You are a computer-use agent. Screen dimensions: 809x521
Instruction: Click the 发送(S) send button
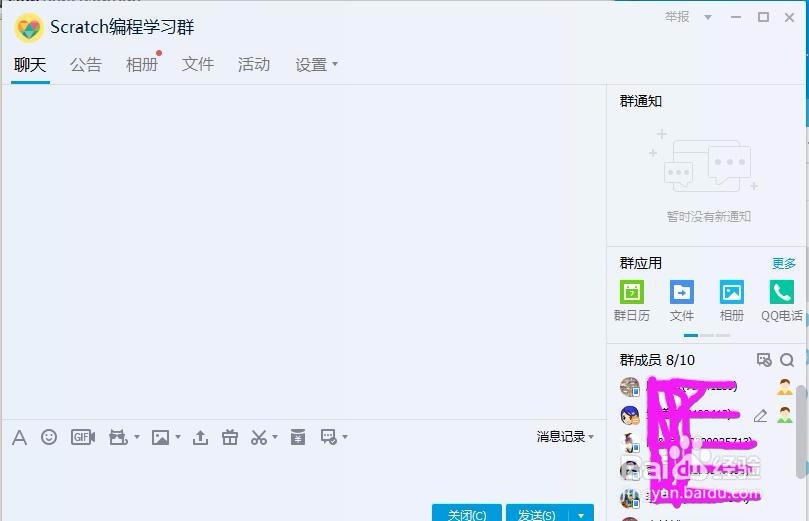coord(537,513)
